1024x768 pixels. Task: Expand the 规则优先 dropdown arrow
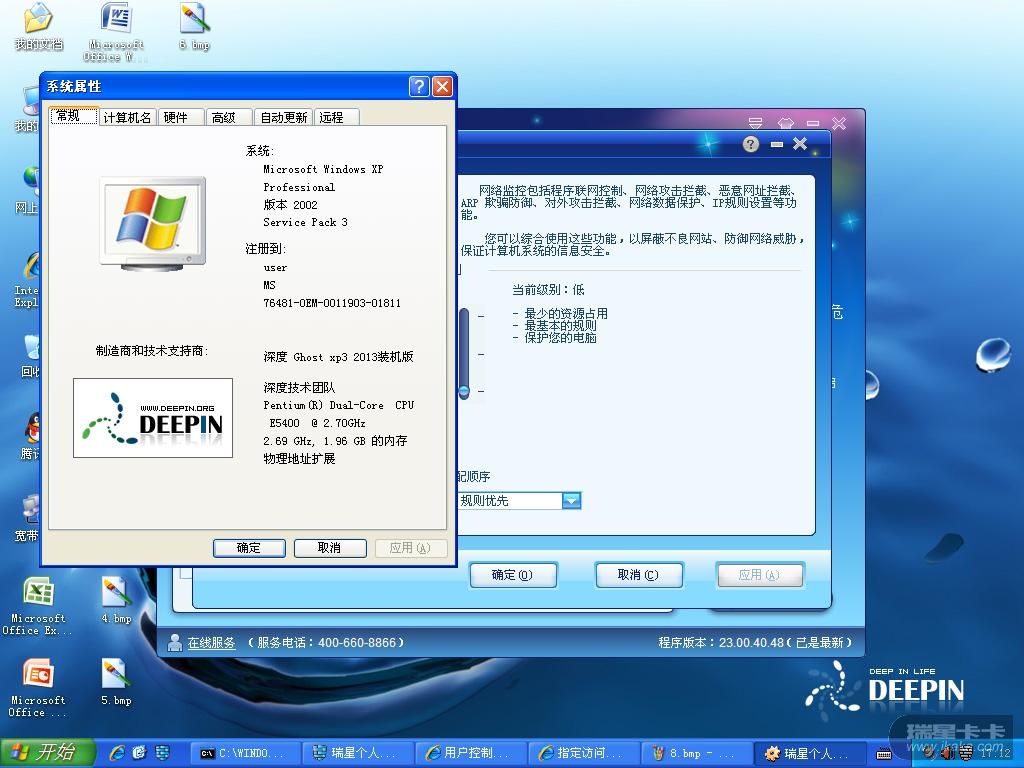[x=571, y=501]
